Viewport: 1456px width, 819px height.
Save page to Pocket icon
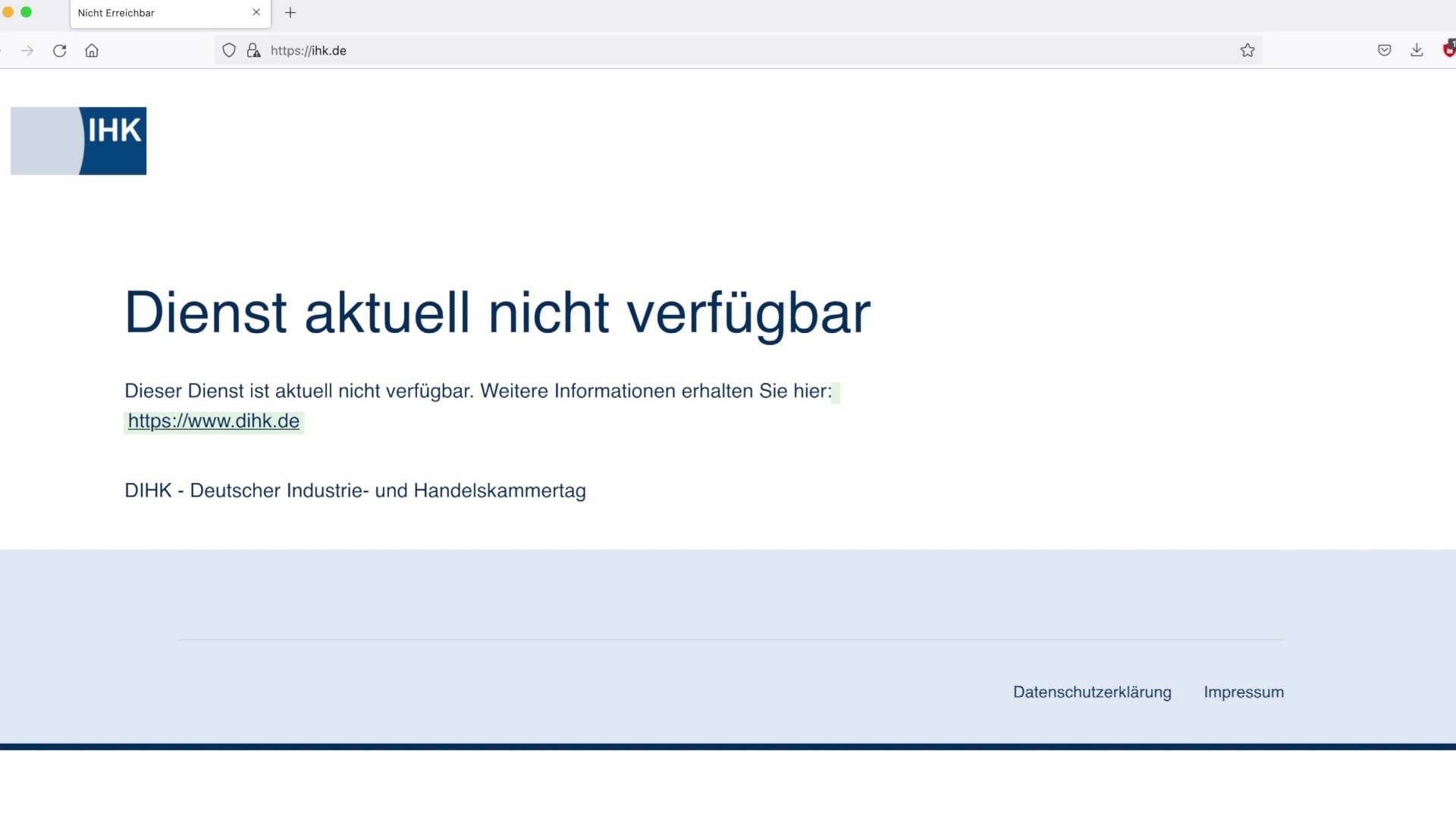(1384, 51)
